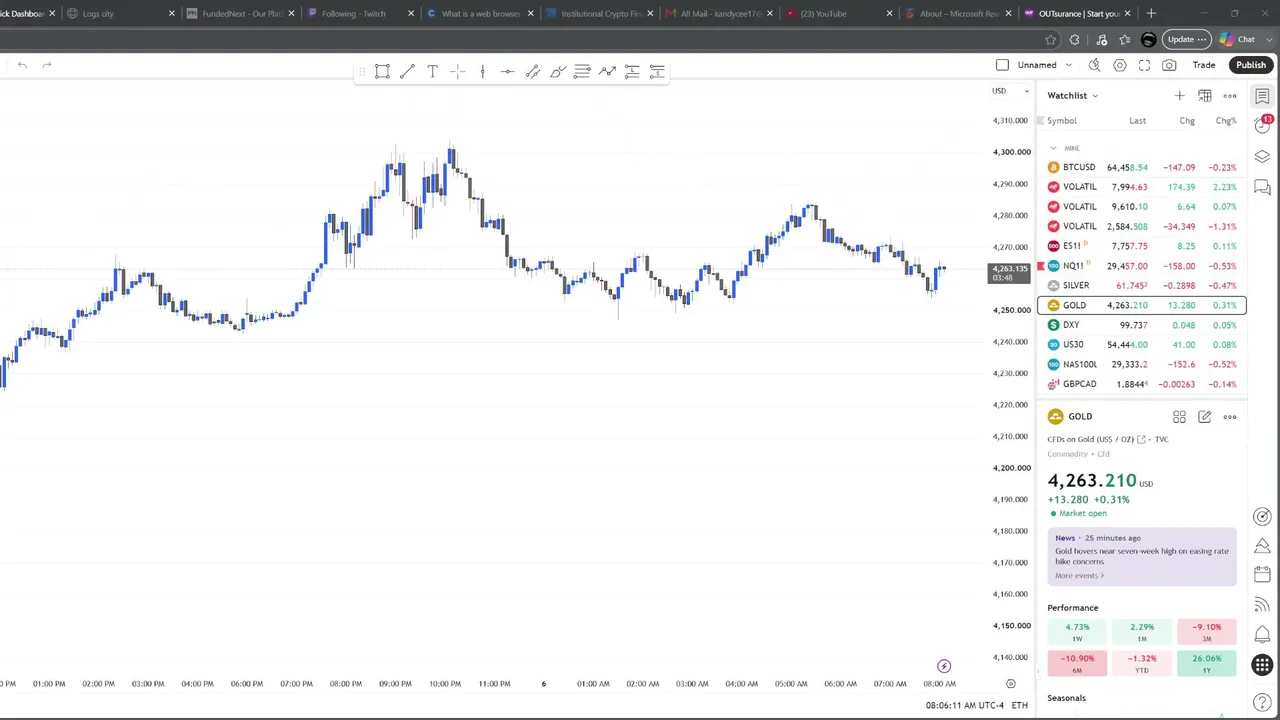Enter fullscreen mode
Image resolution: width=1280 pixels, height=720 pixels.
coord(1144,65)
